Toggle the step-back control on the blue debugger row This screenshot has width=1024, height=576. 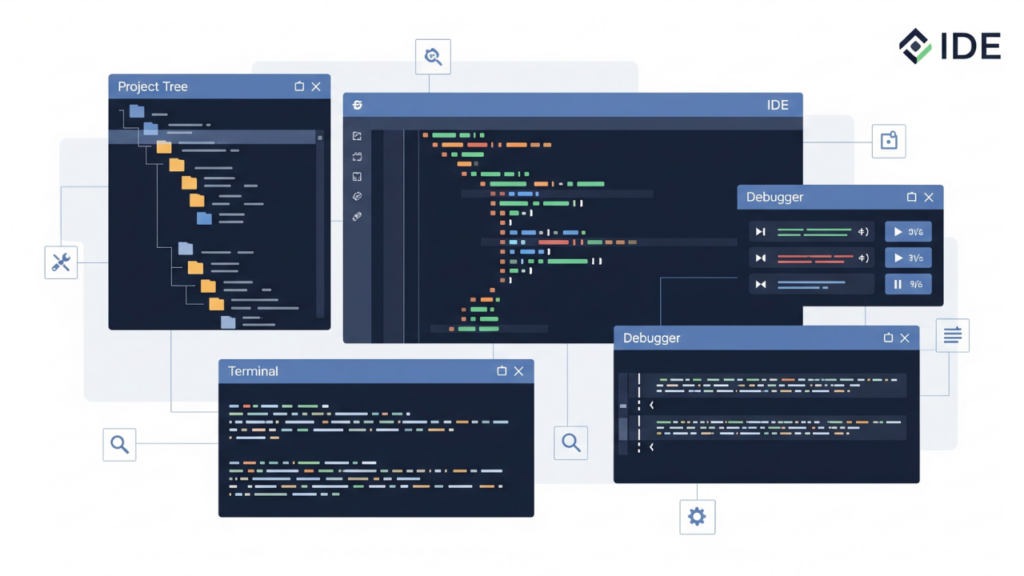point(760,283)
